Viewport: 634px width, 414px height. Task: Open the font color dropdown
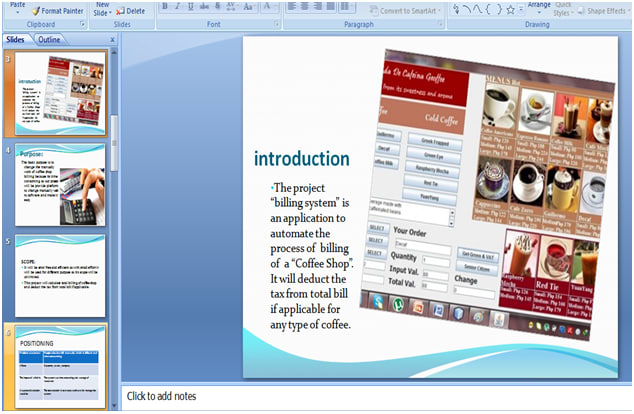pos(270,6)
